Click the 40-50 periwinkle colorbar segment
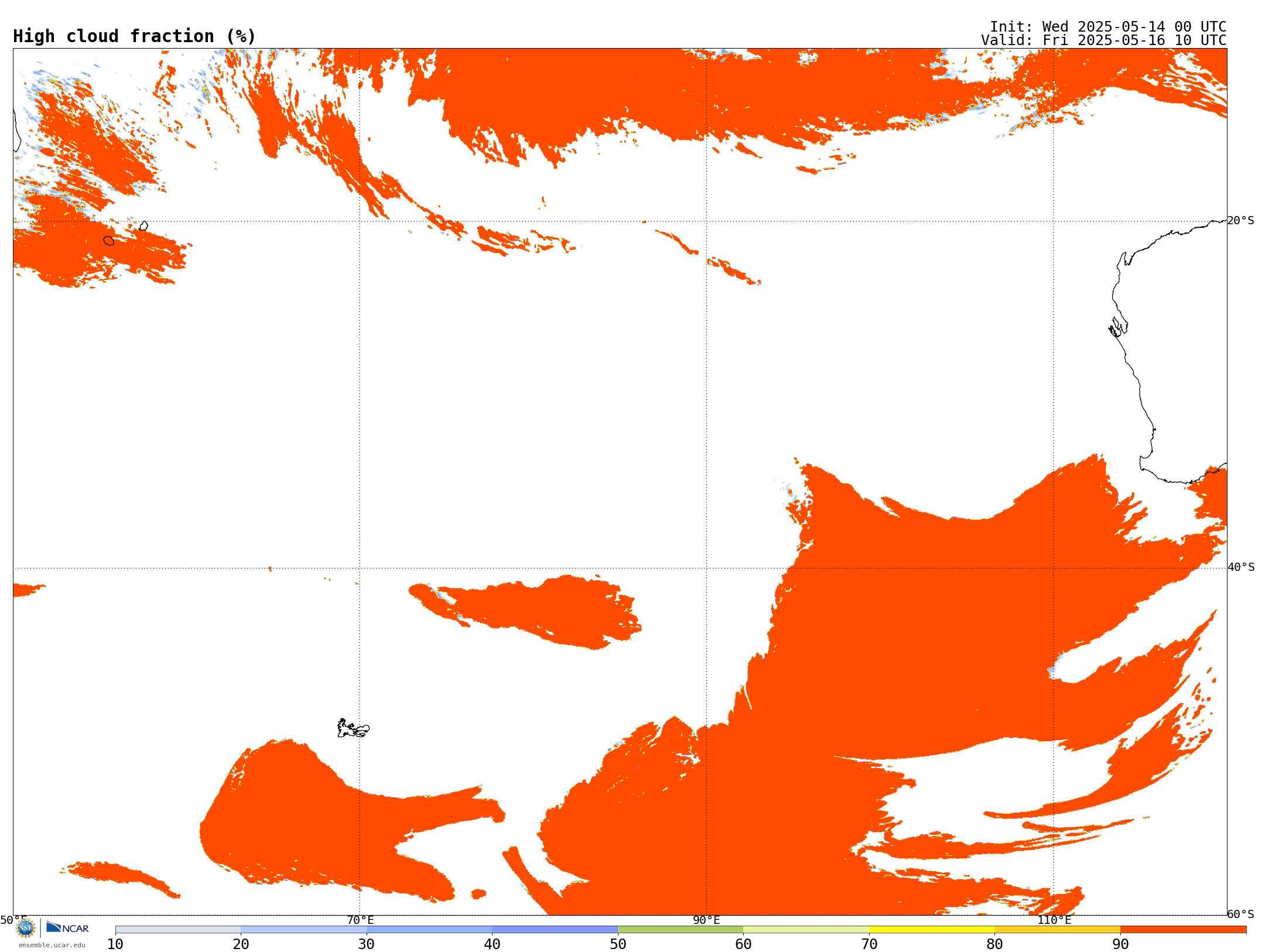 (x=555, y=930)
